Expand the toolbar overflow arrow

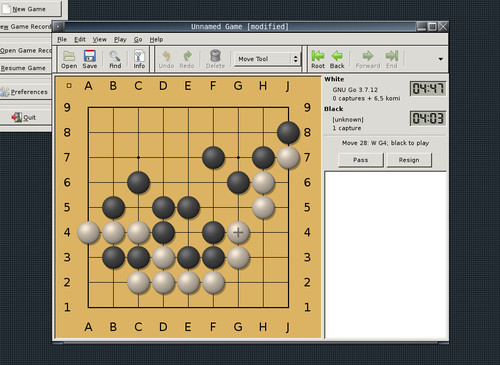441,59
